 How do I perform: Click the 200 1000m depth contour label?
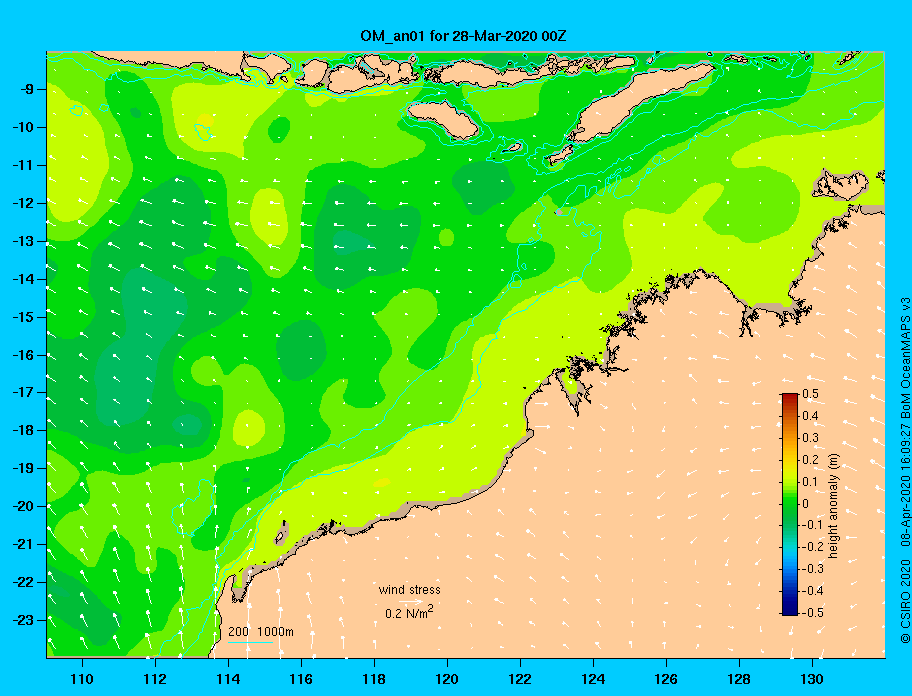click(261, 632)
